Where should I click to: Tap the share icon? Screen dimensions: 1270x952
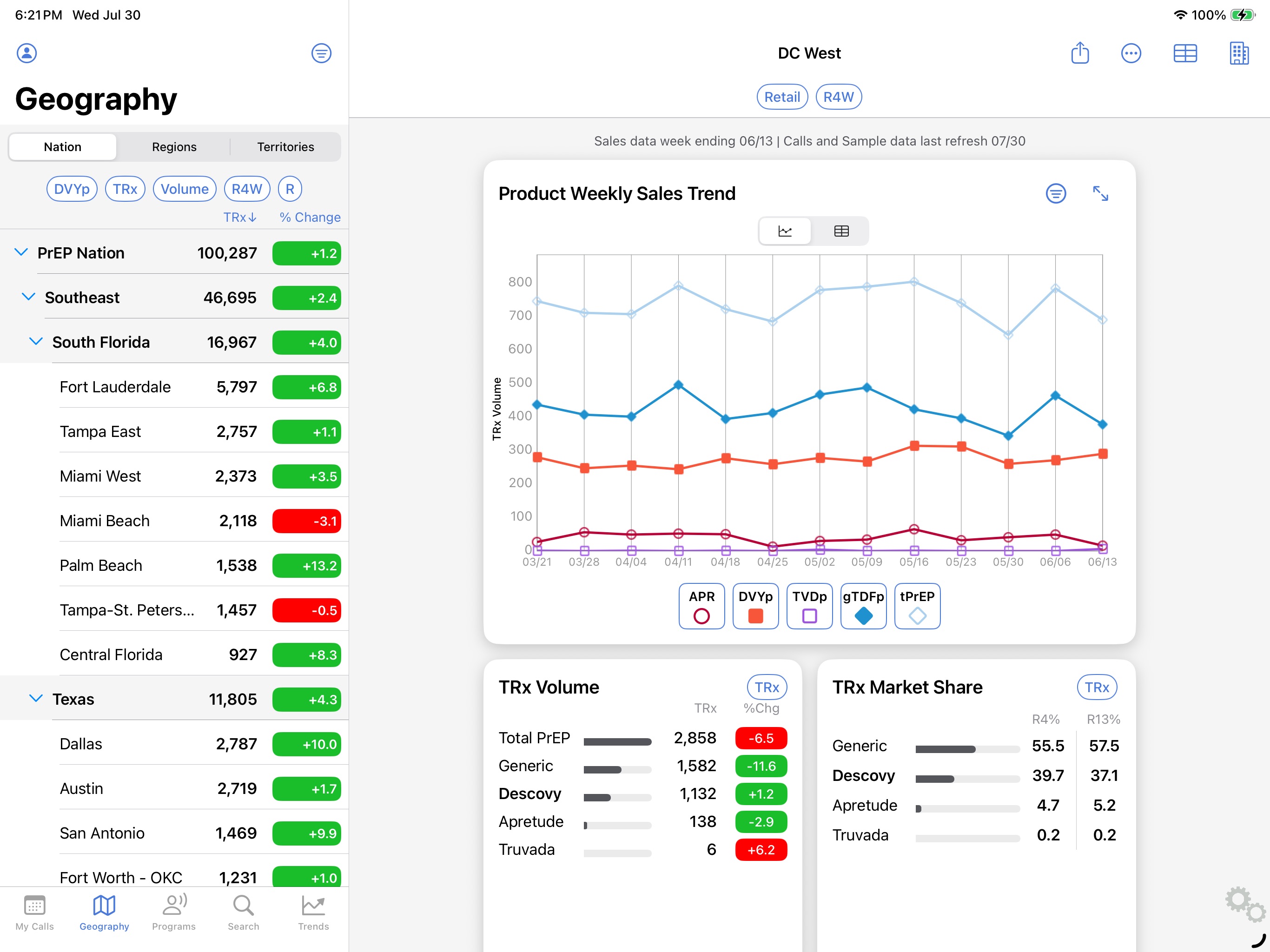click(x=1080, y=53)
